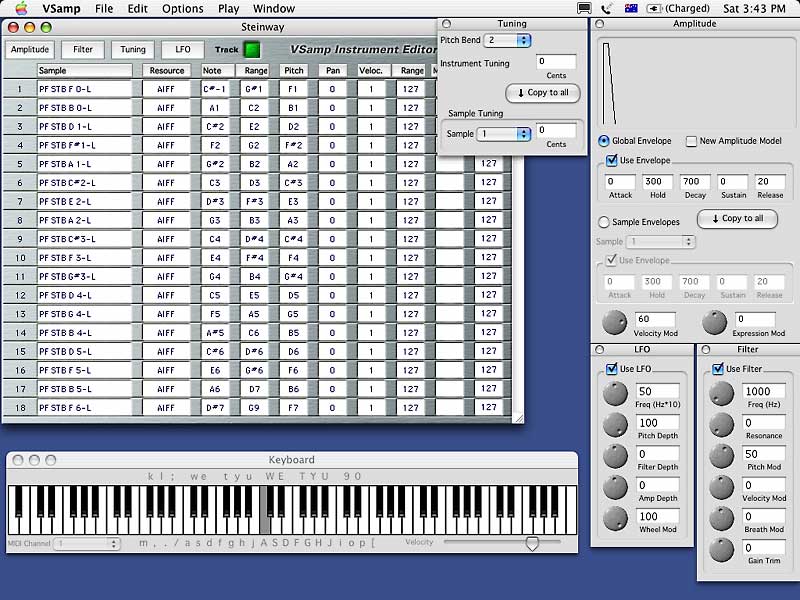Click the Filter Resonance knob

pyautogui.click(x=721, y=424)
